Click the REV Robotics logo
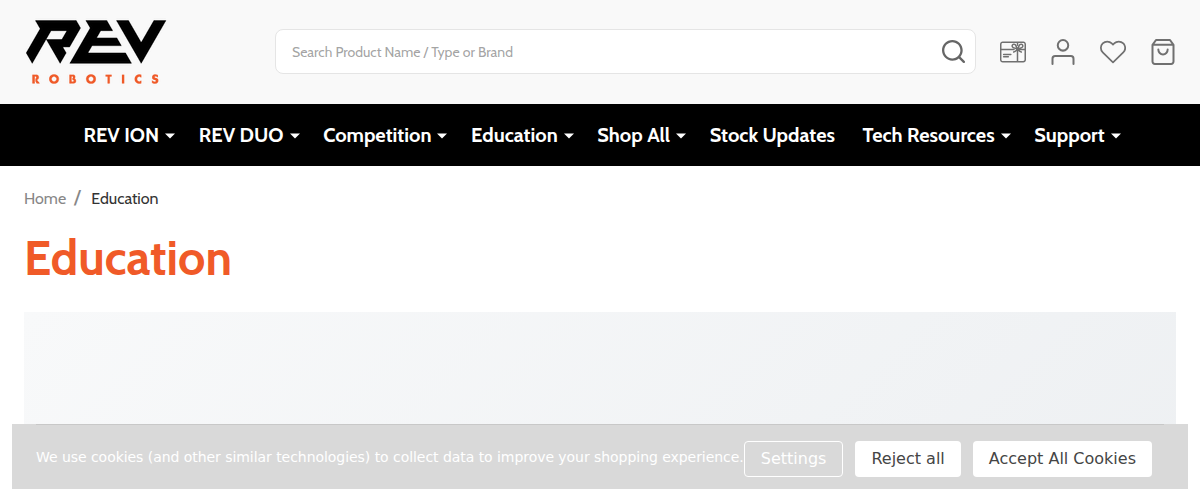 96,52
